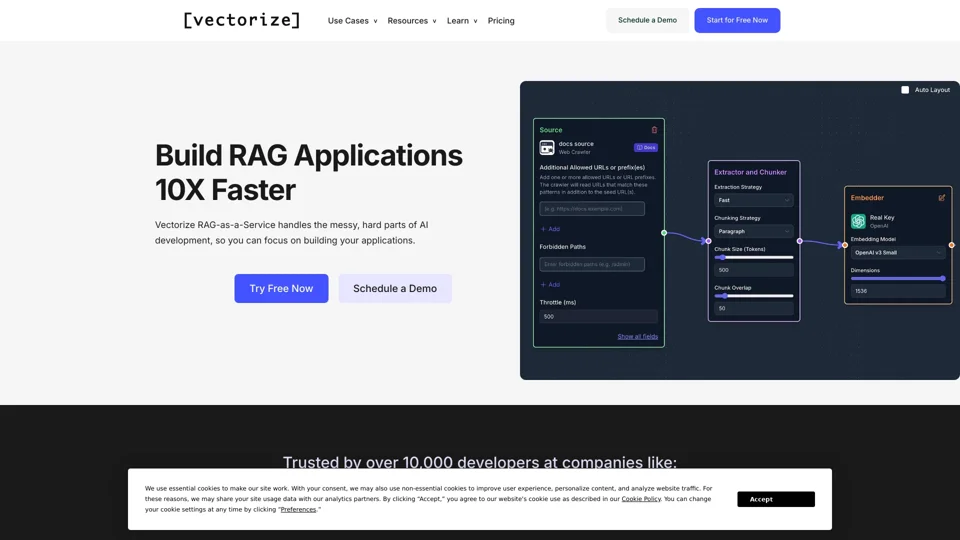Screen dimensions: 960x540
Task: Click the Throttle (ms) value field
Action: [598, 317]
